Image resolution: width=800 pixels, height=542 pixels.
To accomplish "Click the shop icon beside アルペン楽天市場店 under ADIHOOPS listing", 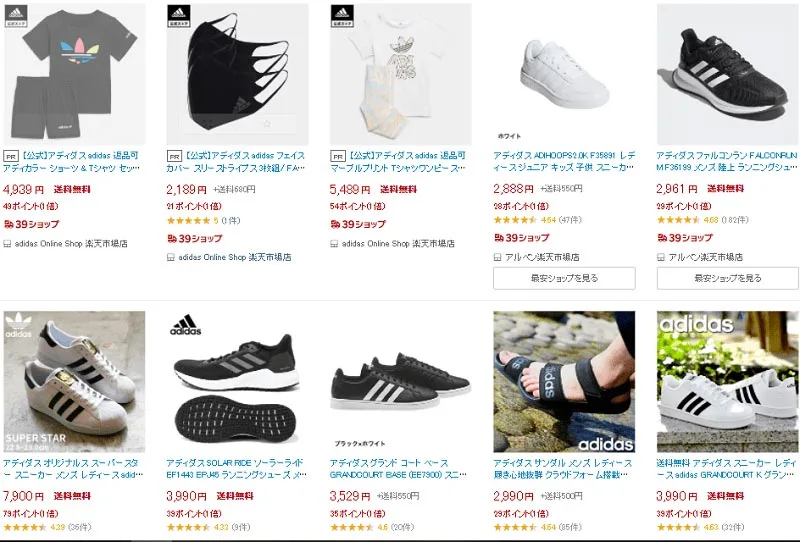I will click(498, 257).
